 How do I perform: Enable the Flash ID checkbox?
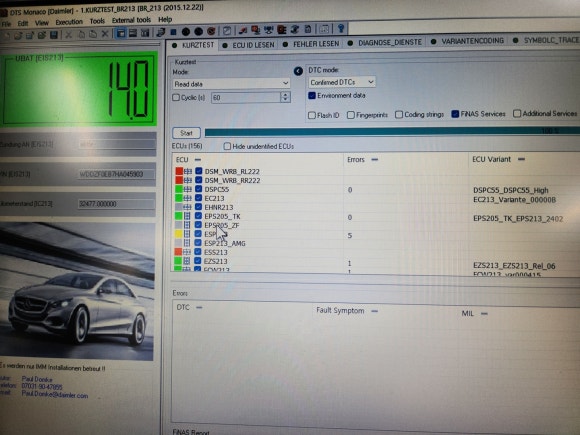(x=311, y=115)
